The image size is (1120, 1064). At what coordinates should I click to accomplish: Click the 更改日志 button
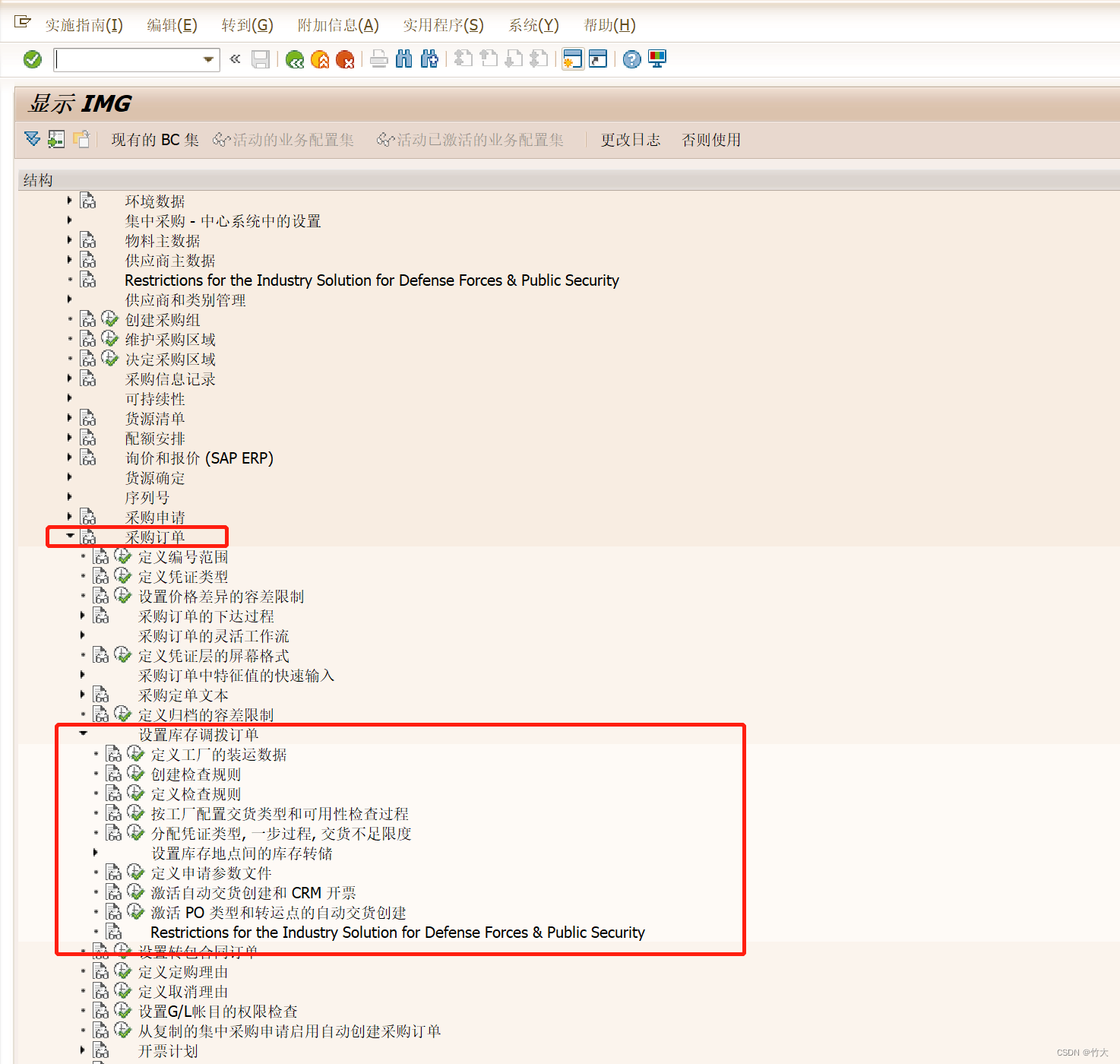630,140
